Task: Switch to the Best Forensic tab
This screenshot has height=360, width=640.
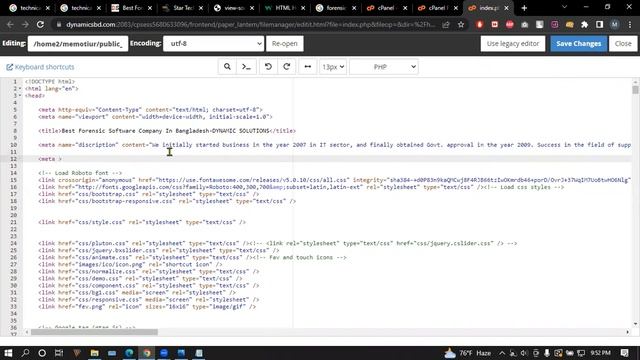Action: 132,8
